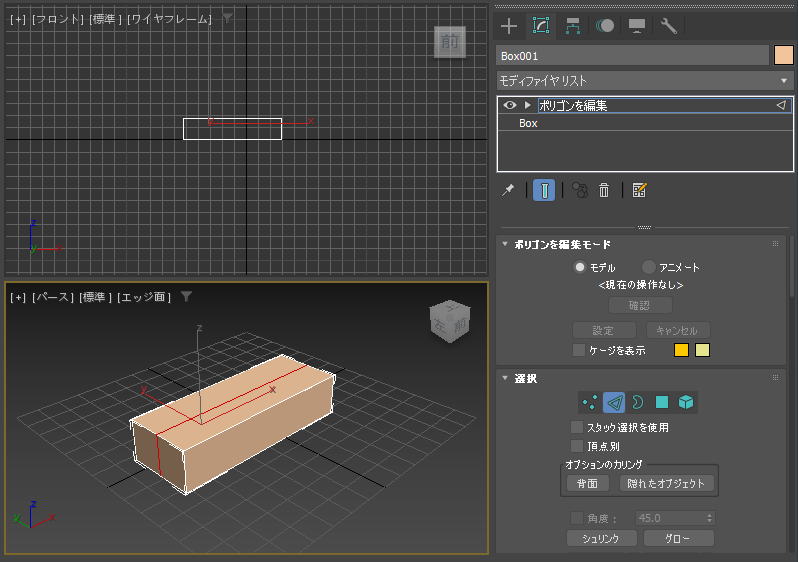798x562 pixels.
Task: Open Configure Modifier Sets icon
Action: tap(639, 190)
